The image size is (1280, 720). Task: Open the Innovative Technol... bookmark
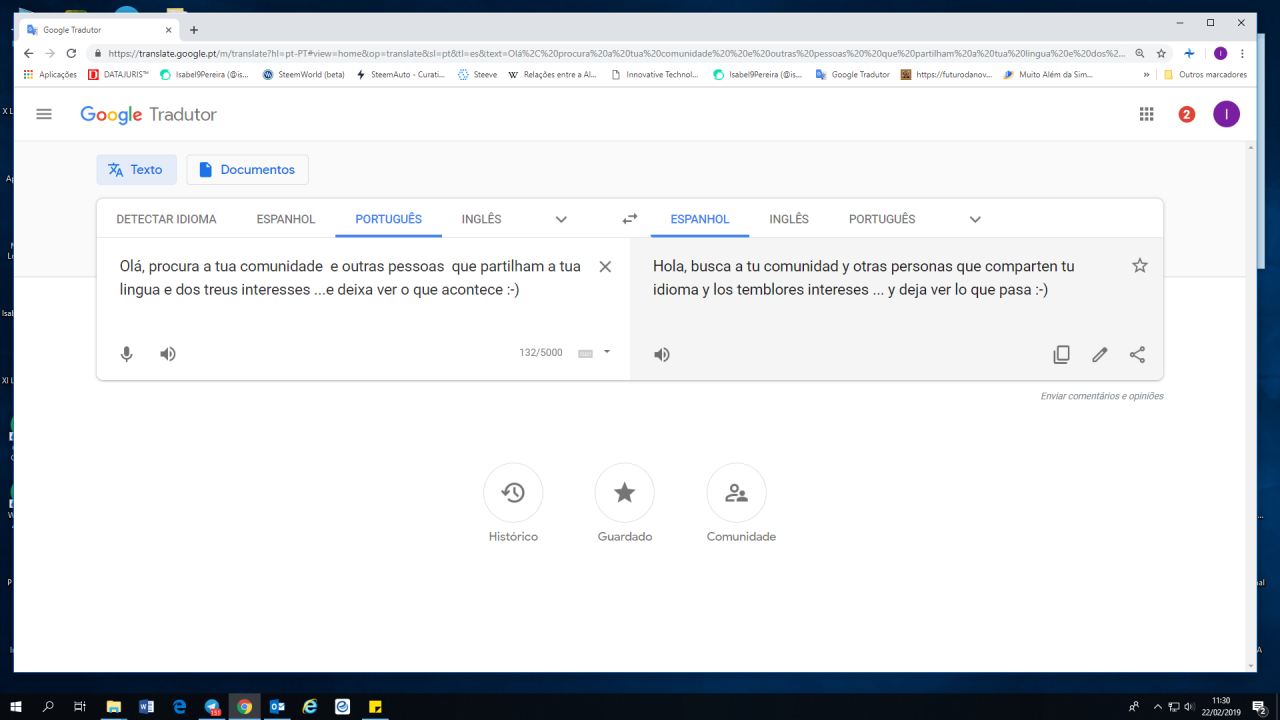point(655,75)
